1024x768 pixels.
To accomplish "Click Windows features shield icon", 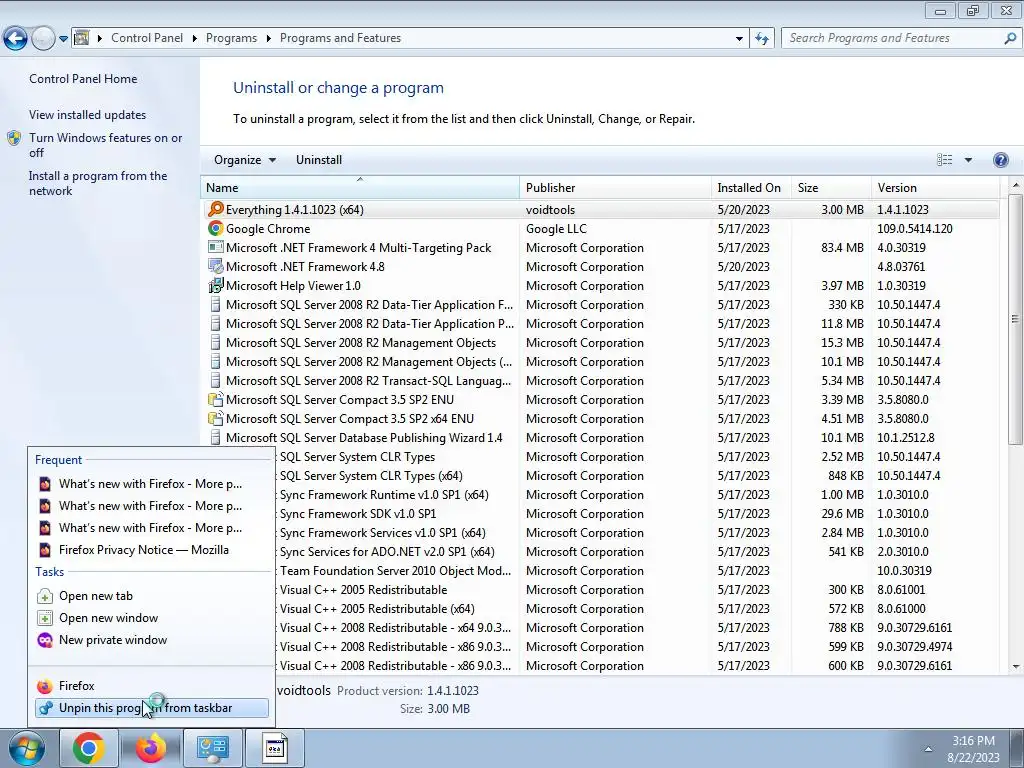I will (x=14, y=138).
